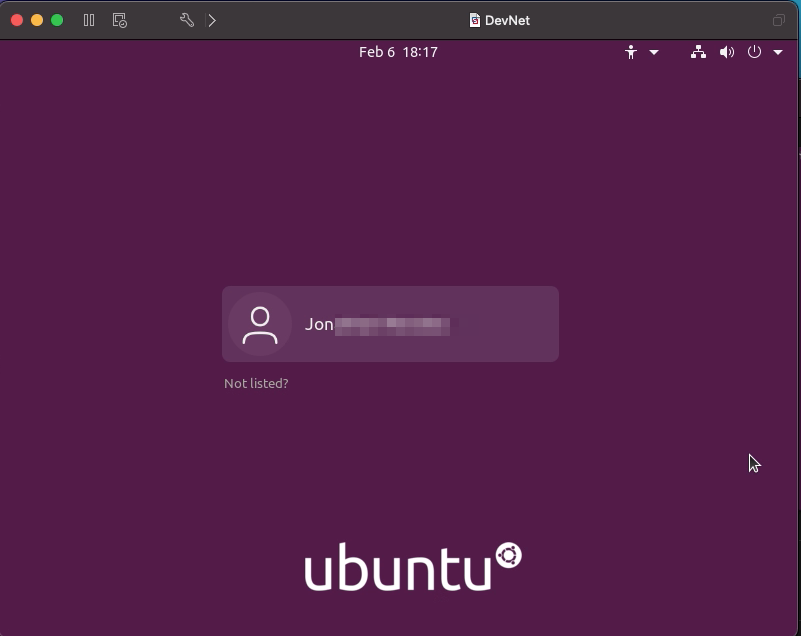Expand the toolbar forward chevron
Screen dimensions: 801x636
[x=212, y=20]
